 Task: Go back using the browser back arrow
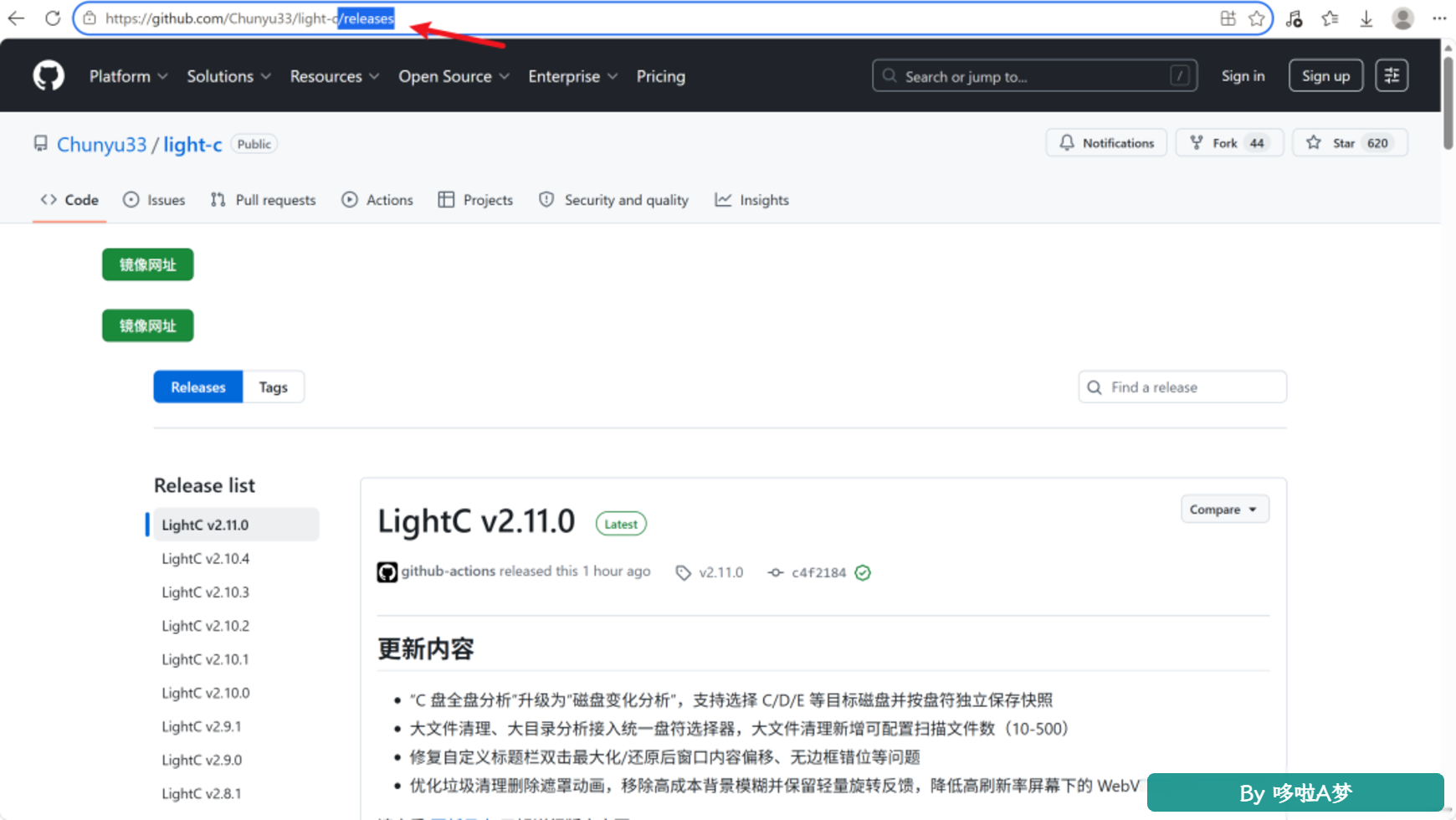coord(16,18)
